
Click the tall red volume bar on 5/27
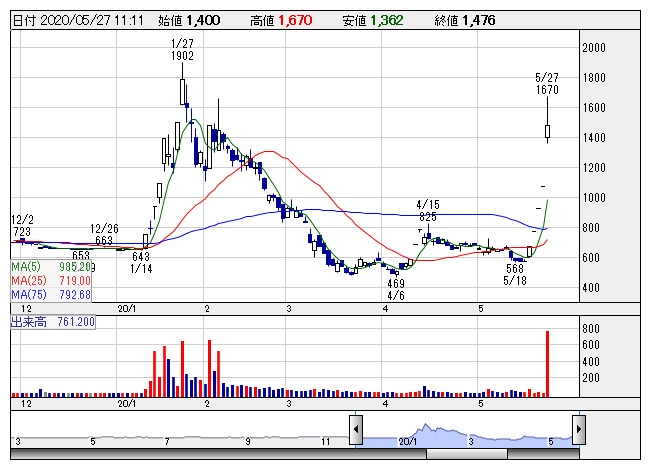[547, 362]
